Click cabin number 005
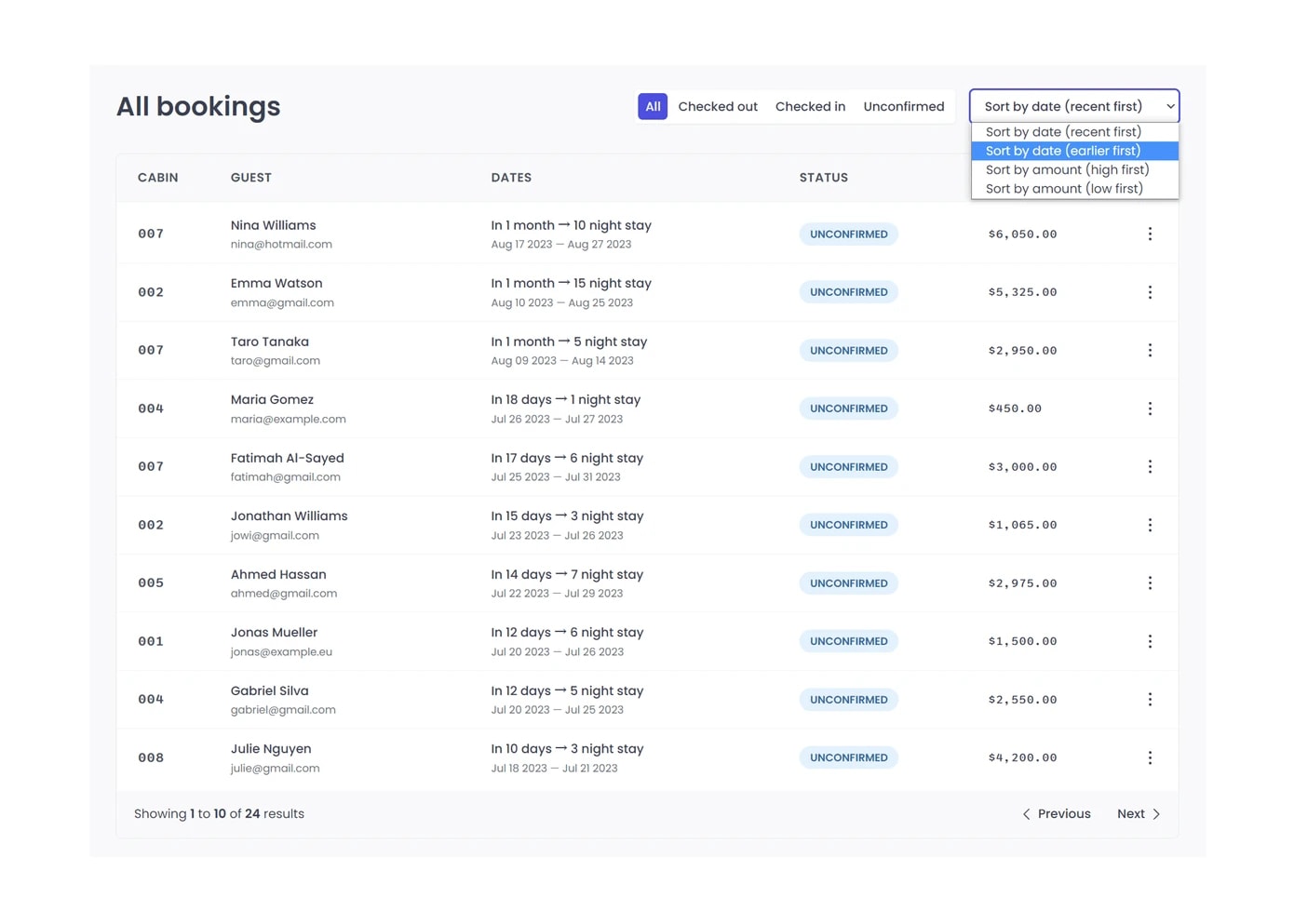1294x924 pixels. [x=151, y=583]
